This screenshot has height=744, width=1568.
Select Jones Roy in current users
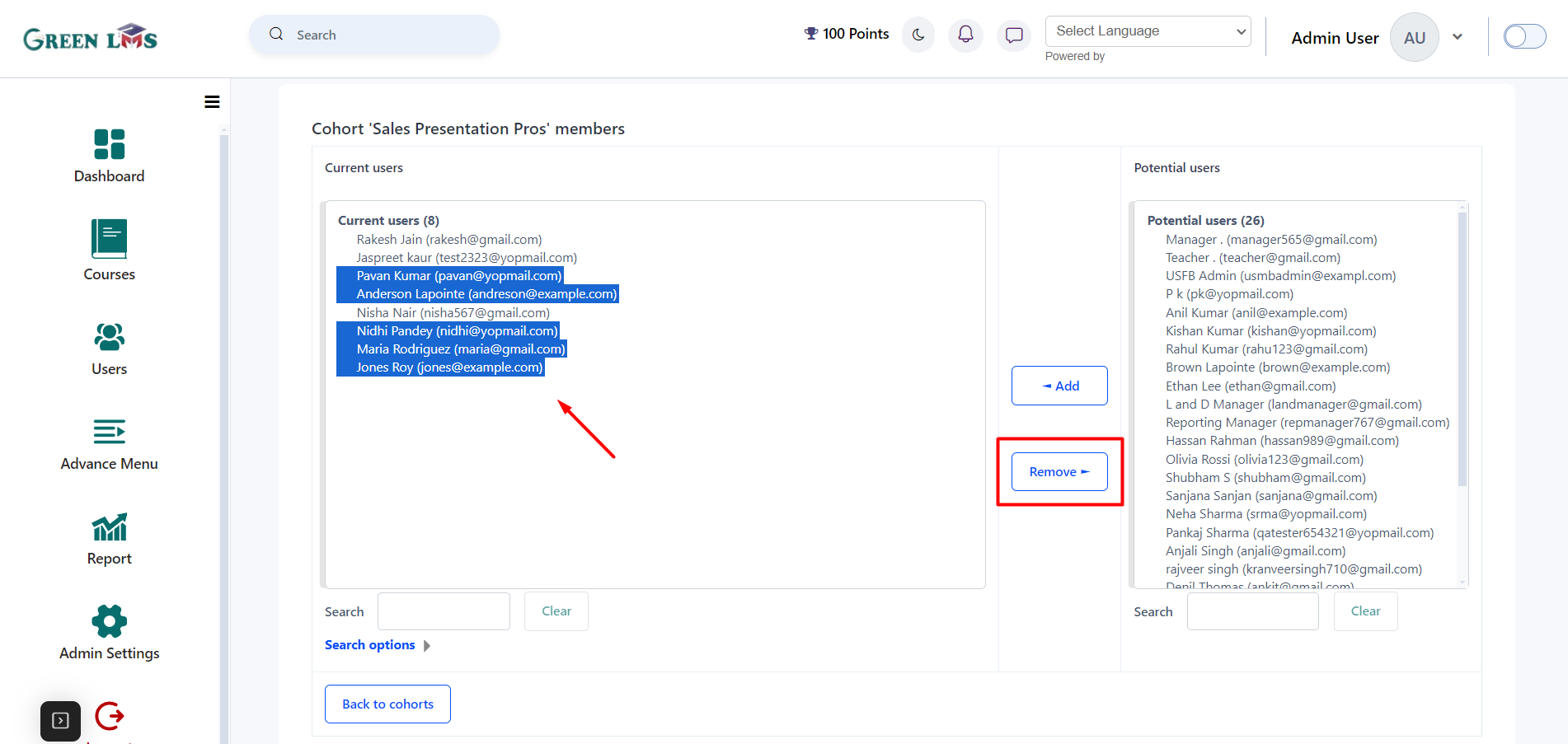[x=440, y=367]
